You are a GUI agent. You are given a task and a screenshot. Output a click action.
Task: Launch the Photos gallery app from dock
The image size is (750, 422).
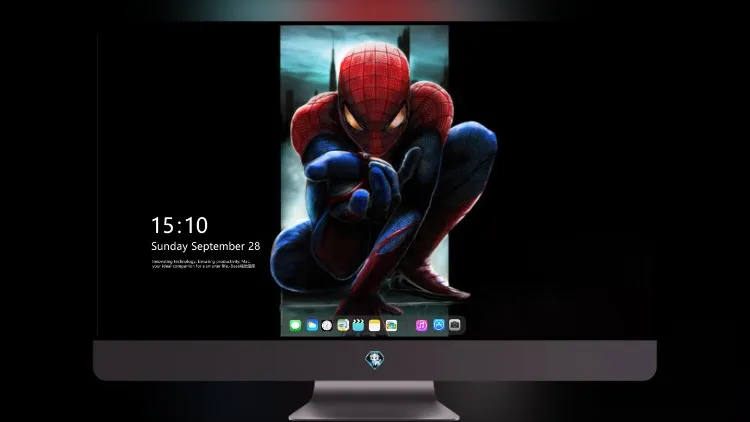tap(391, 326)
